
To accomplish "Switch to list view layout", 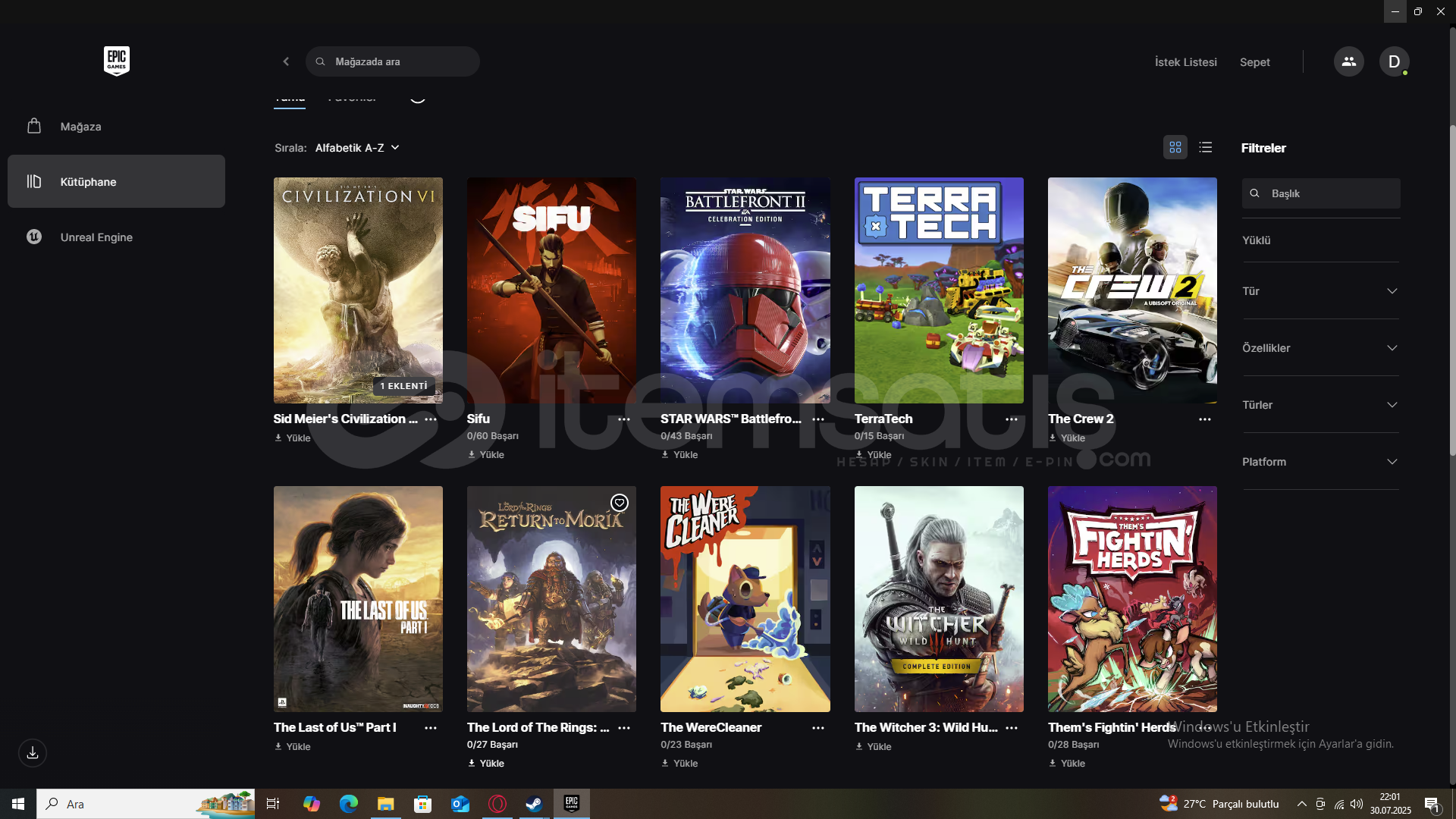I will (1206, 147).
